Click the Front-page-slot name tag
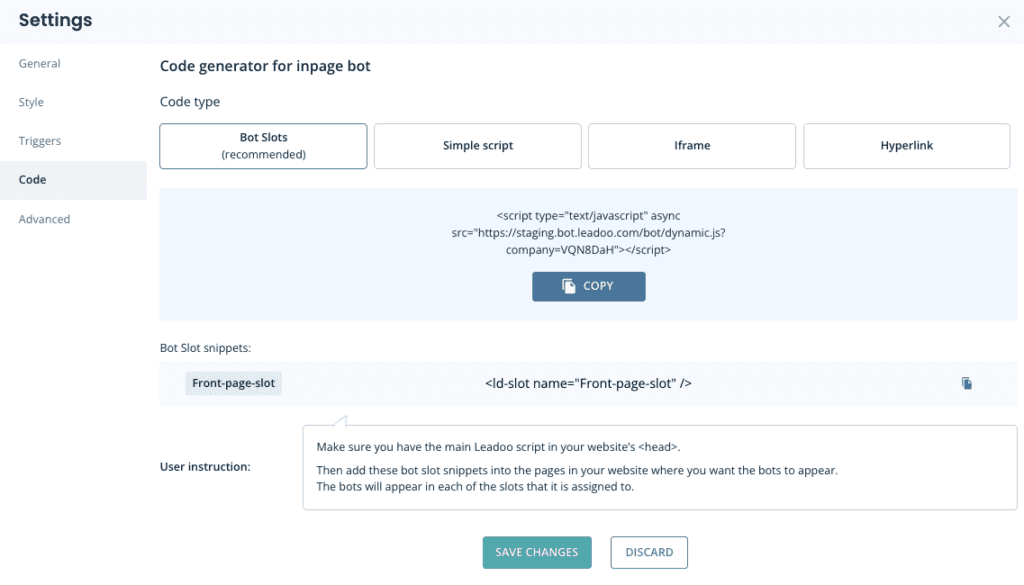 point(234,383)
